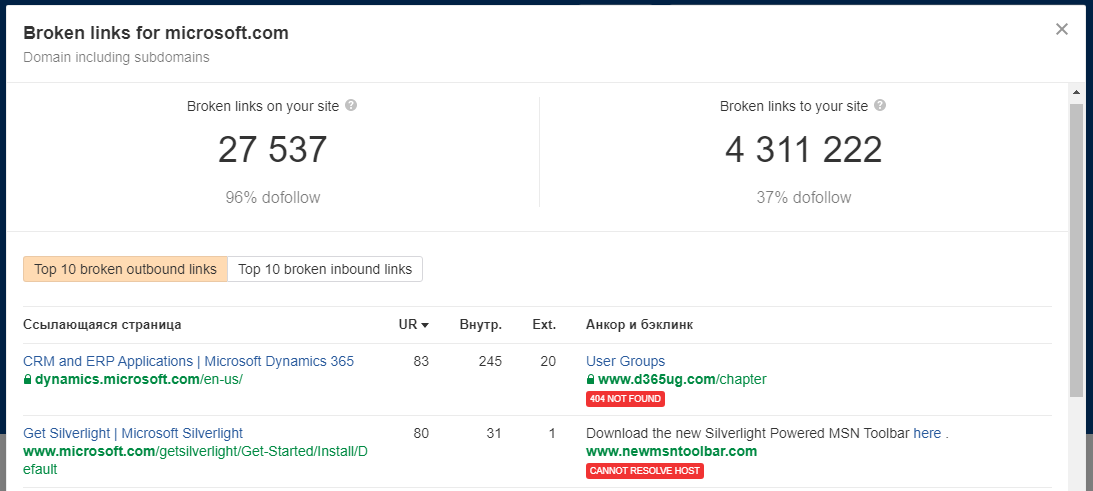Click the Внутр. column header
1093x491 pixels.
481,324
